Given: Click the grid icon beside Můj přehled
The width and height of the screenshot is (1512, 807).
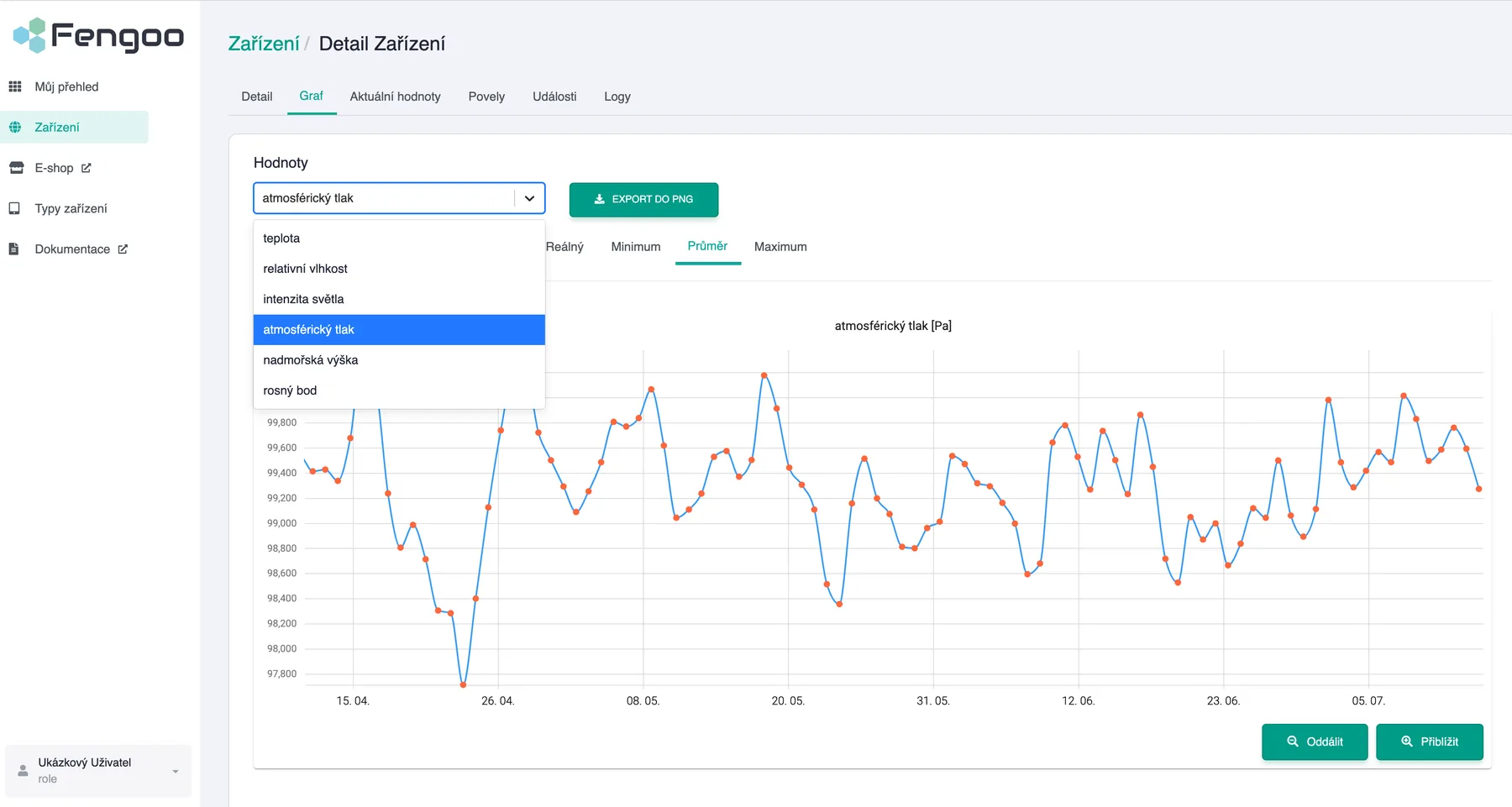Looking at the screenshot, I should point(15,86).
